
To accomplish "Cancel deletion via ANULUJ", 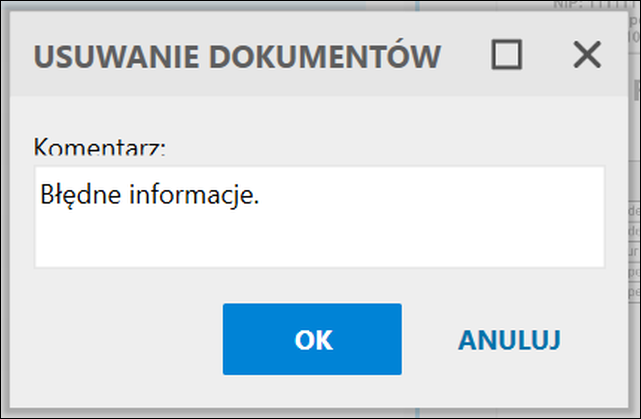I will click(508, 339).
